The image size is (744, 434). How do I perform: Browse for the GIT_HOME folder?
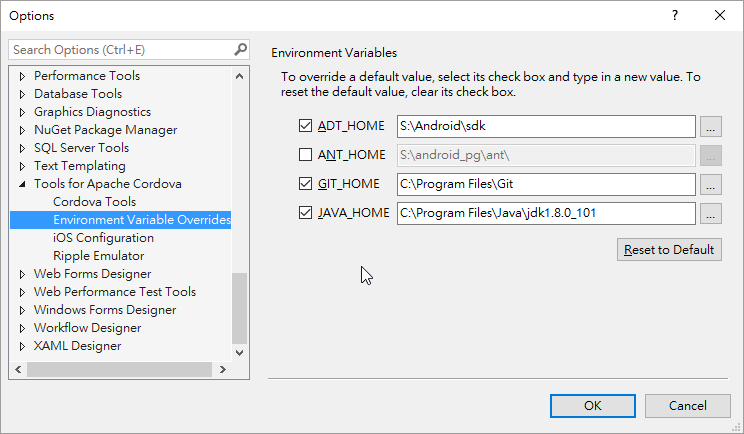(x=710, y=185)
